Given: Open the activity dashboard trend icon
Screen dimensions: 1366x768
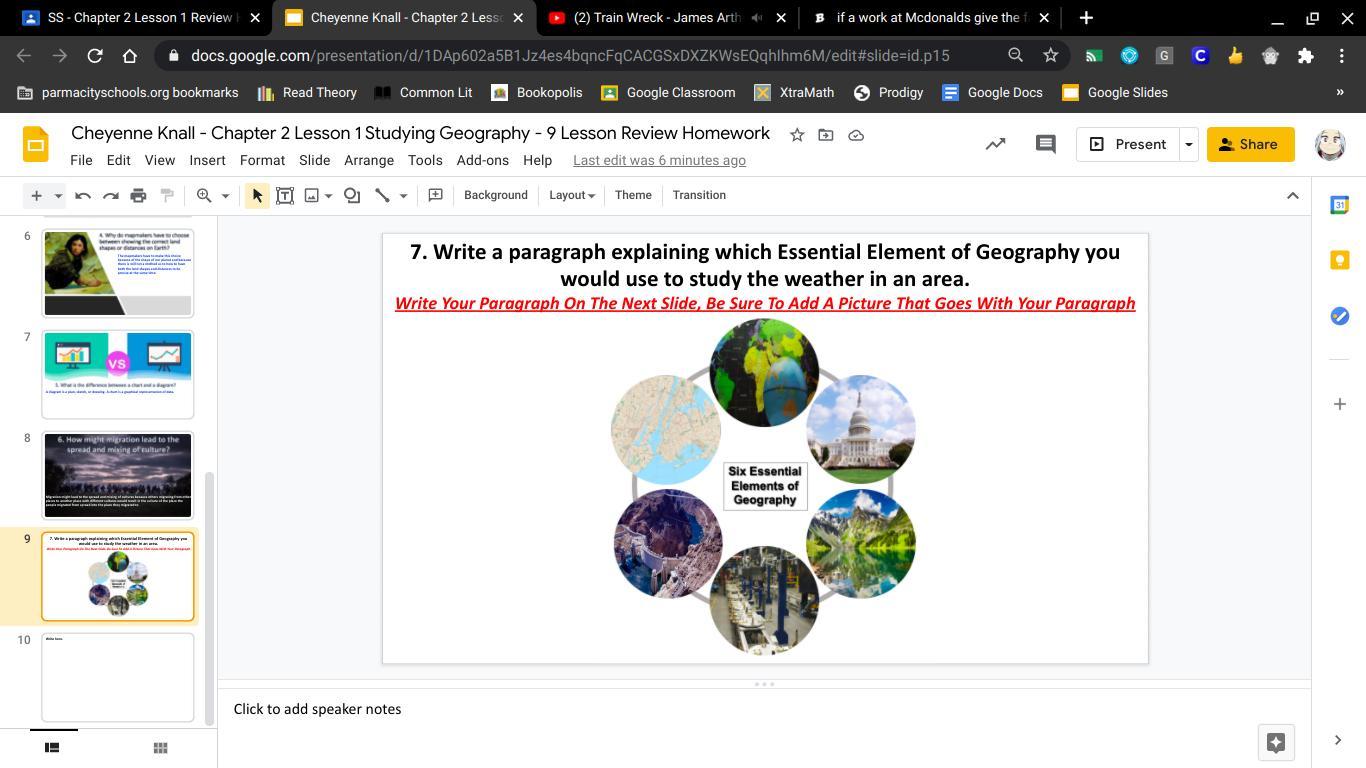Looking at the screenshot, I should pyautogui.click(x=995, y=144).
